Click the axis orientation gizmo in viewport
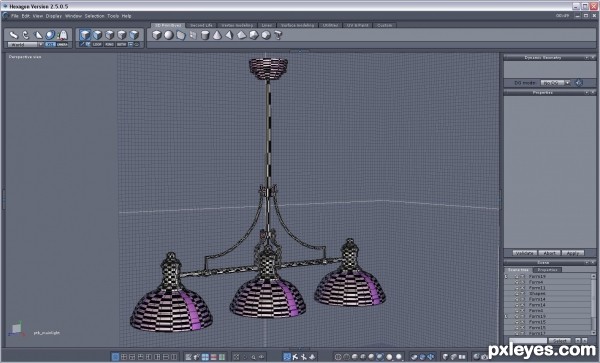Image resolution: width=600 pixels, height=363 pixels. click(16, 329)
